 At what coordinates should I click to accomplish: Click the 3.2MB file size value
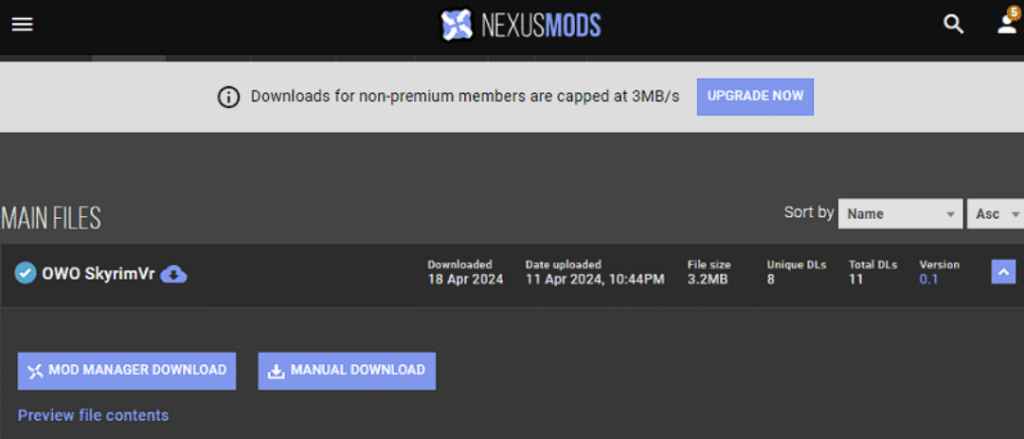tap(708, 280)
